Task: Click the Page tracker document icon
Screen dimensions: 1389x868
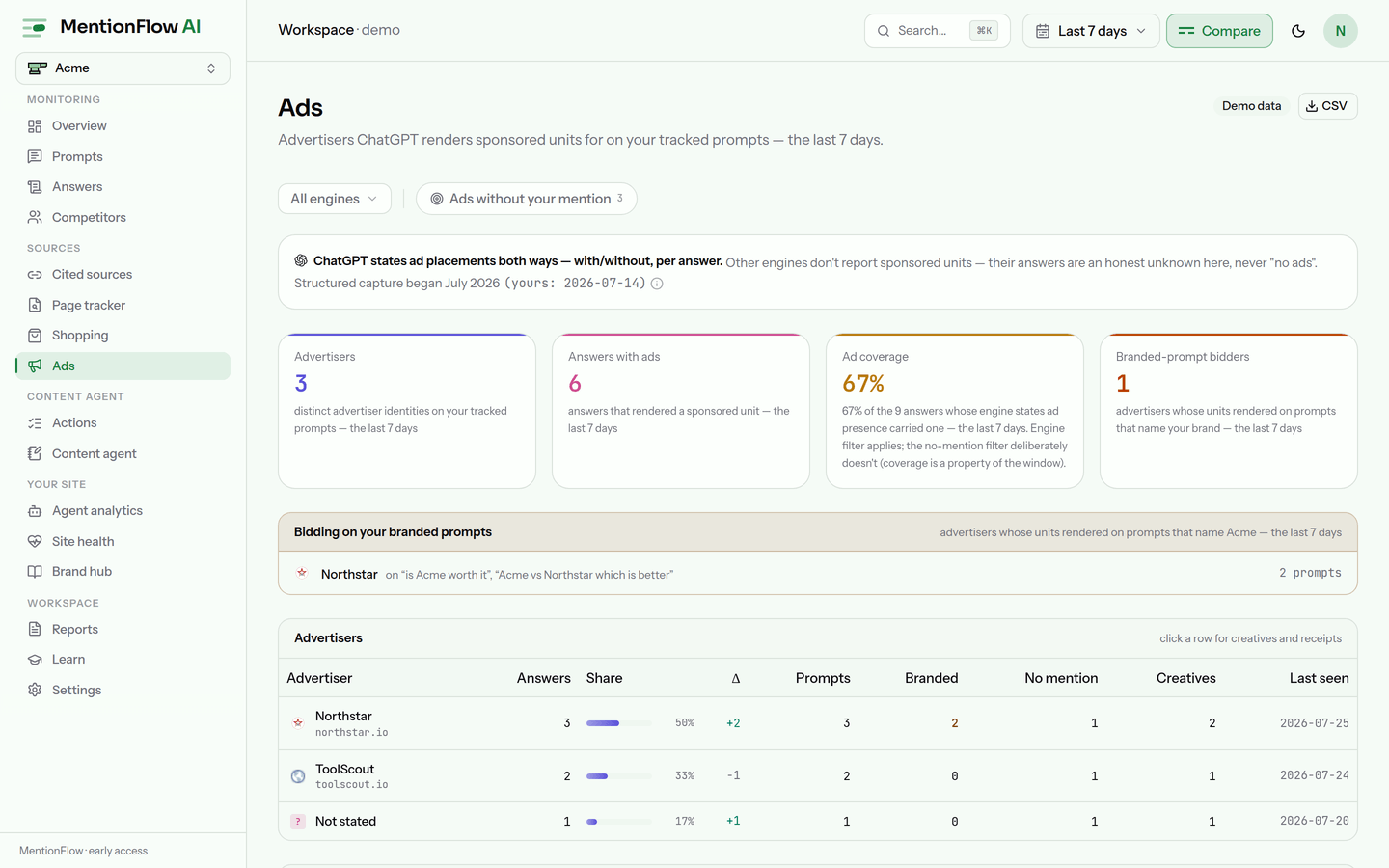Action: pos(35,305)
